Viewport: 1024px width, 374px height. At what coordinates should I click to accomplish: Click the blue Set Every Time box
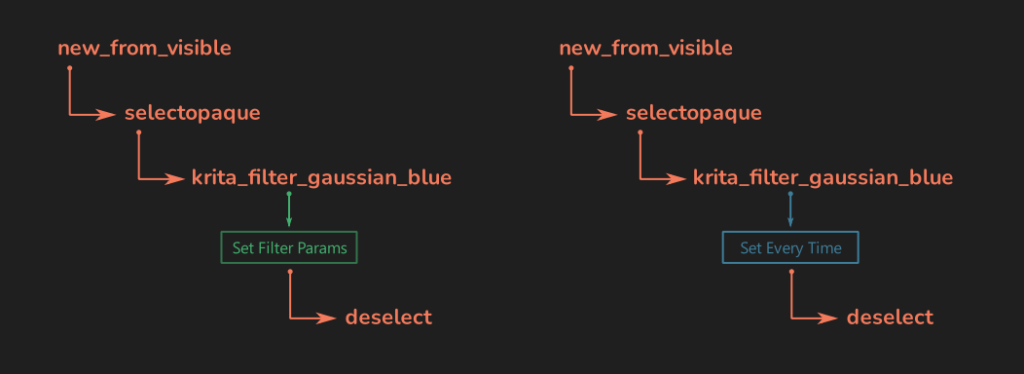(x=790, y=247)
